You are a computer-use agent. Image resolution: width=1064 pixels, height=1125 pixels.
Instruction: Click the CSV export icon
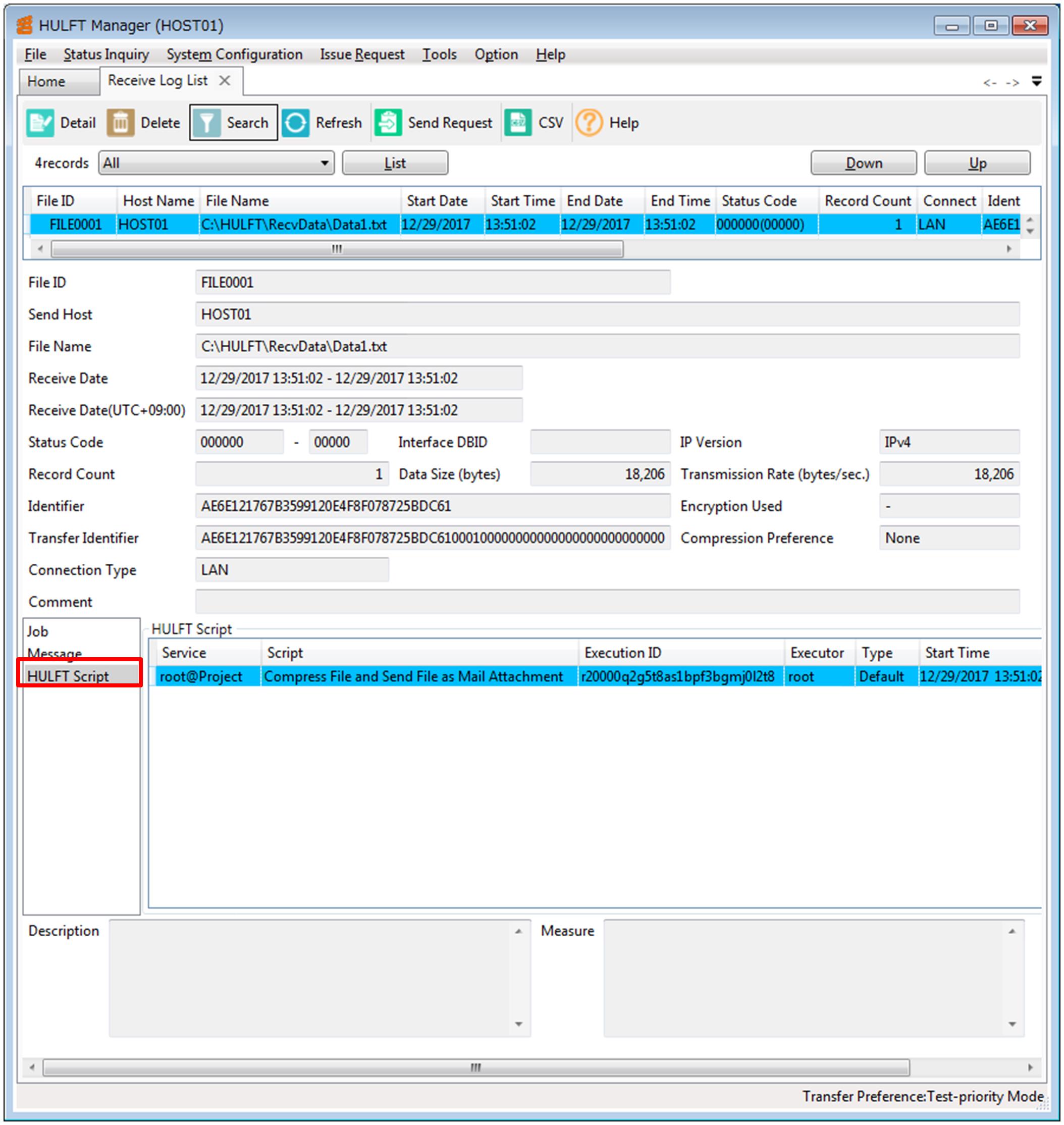[518, 123]
